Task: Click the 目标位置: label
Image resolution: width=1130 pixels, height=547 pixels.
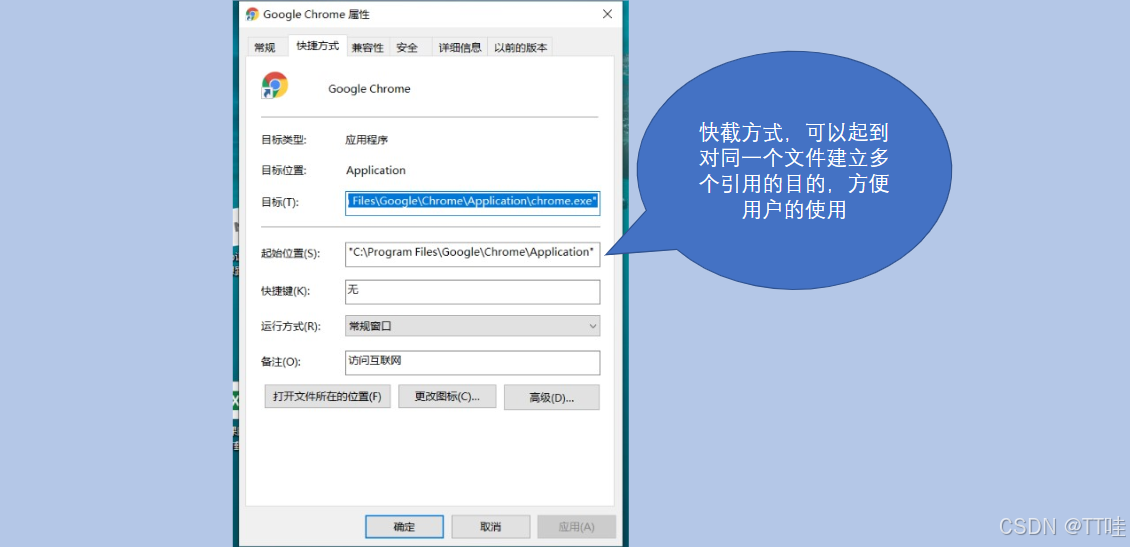Action: [x=284, y=171]
